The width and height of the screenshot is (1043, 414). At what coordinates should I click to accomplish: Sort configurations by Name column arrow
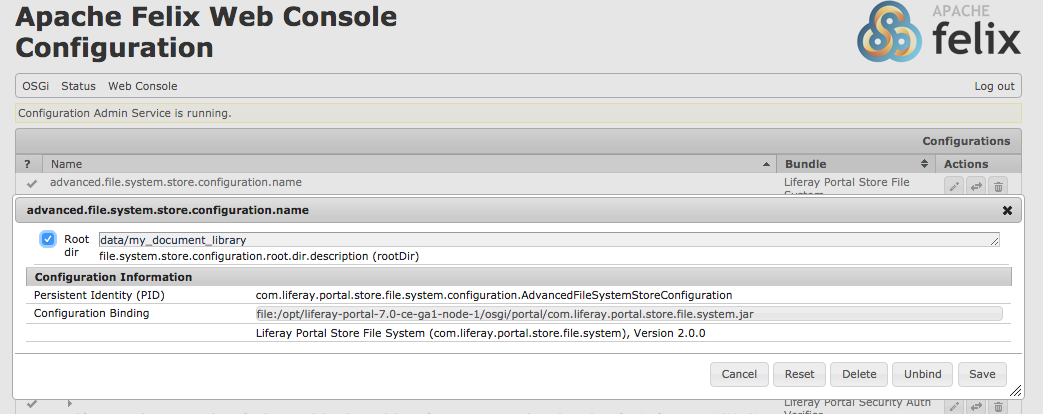click(766, 164)
